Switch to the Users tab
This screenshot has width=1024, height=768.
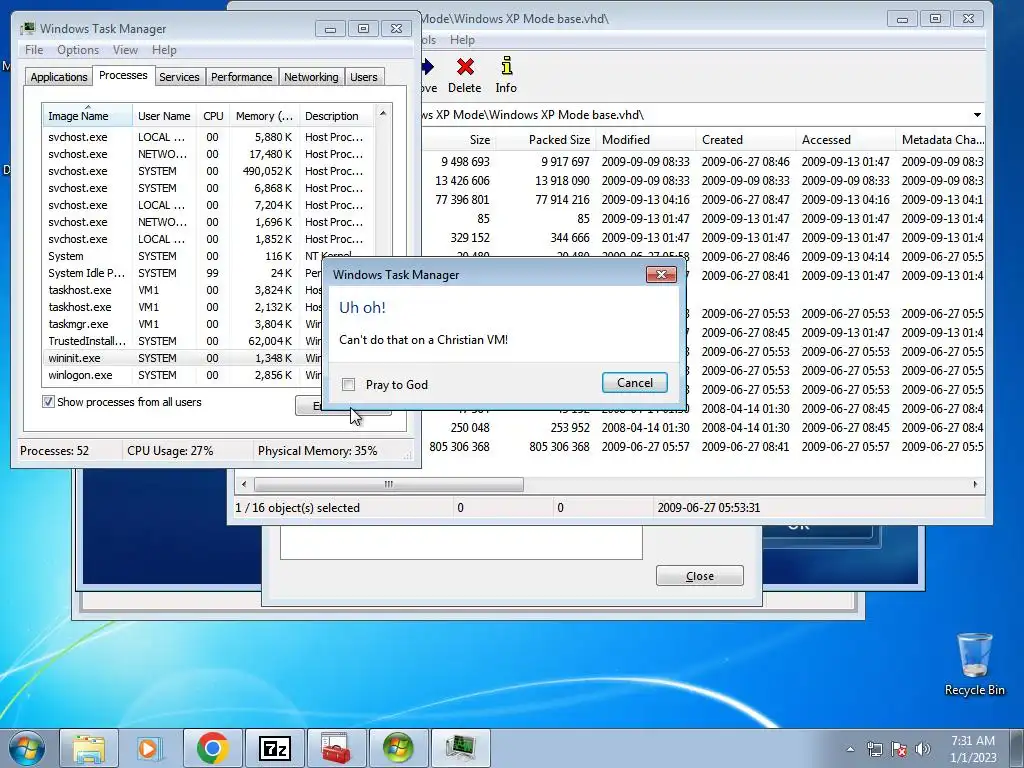[364, 77]
